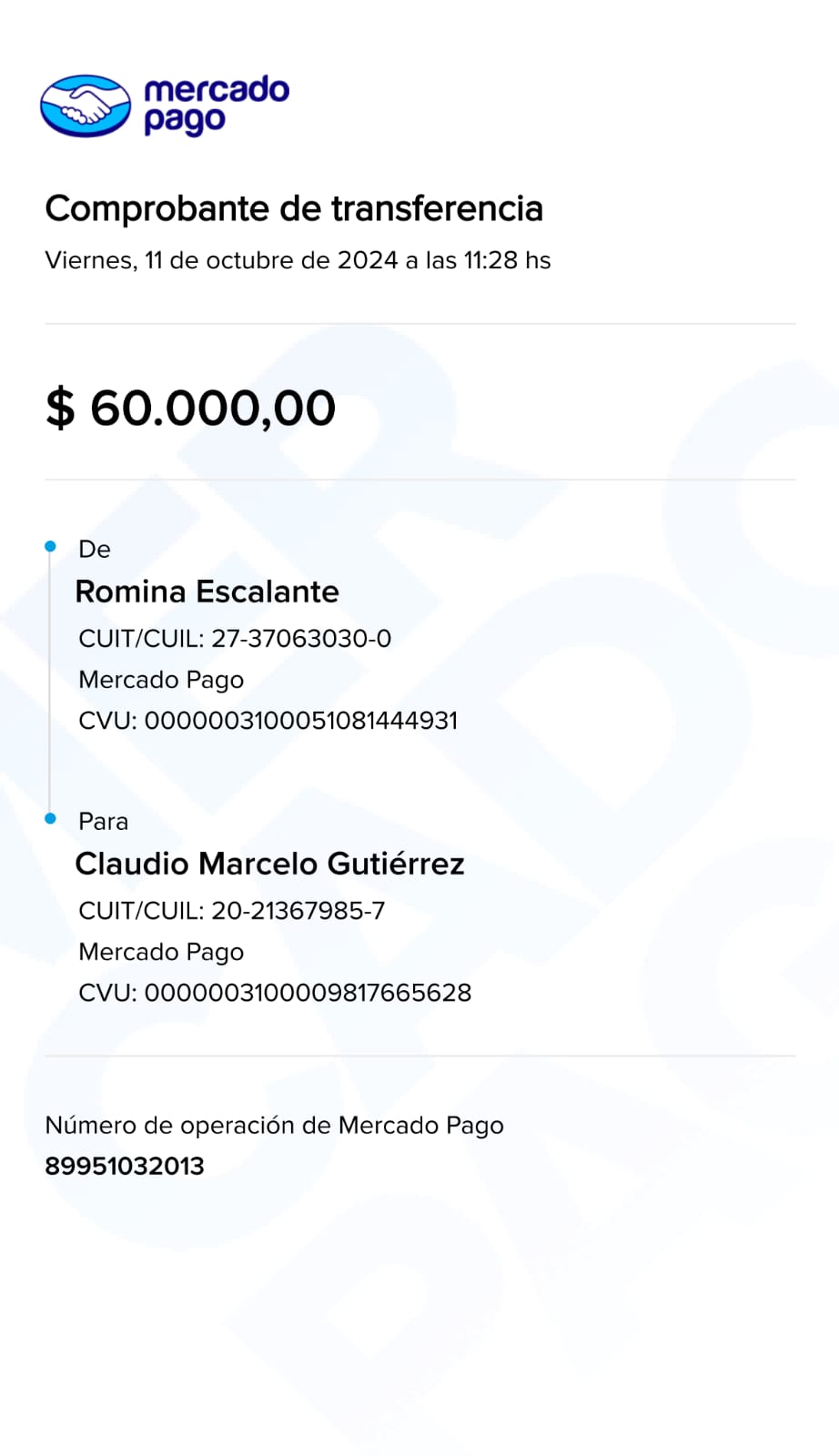Click the blue dot beside "Para"
839x1456 pixels.
[x=51, y=818]
